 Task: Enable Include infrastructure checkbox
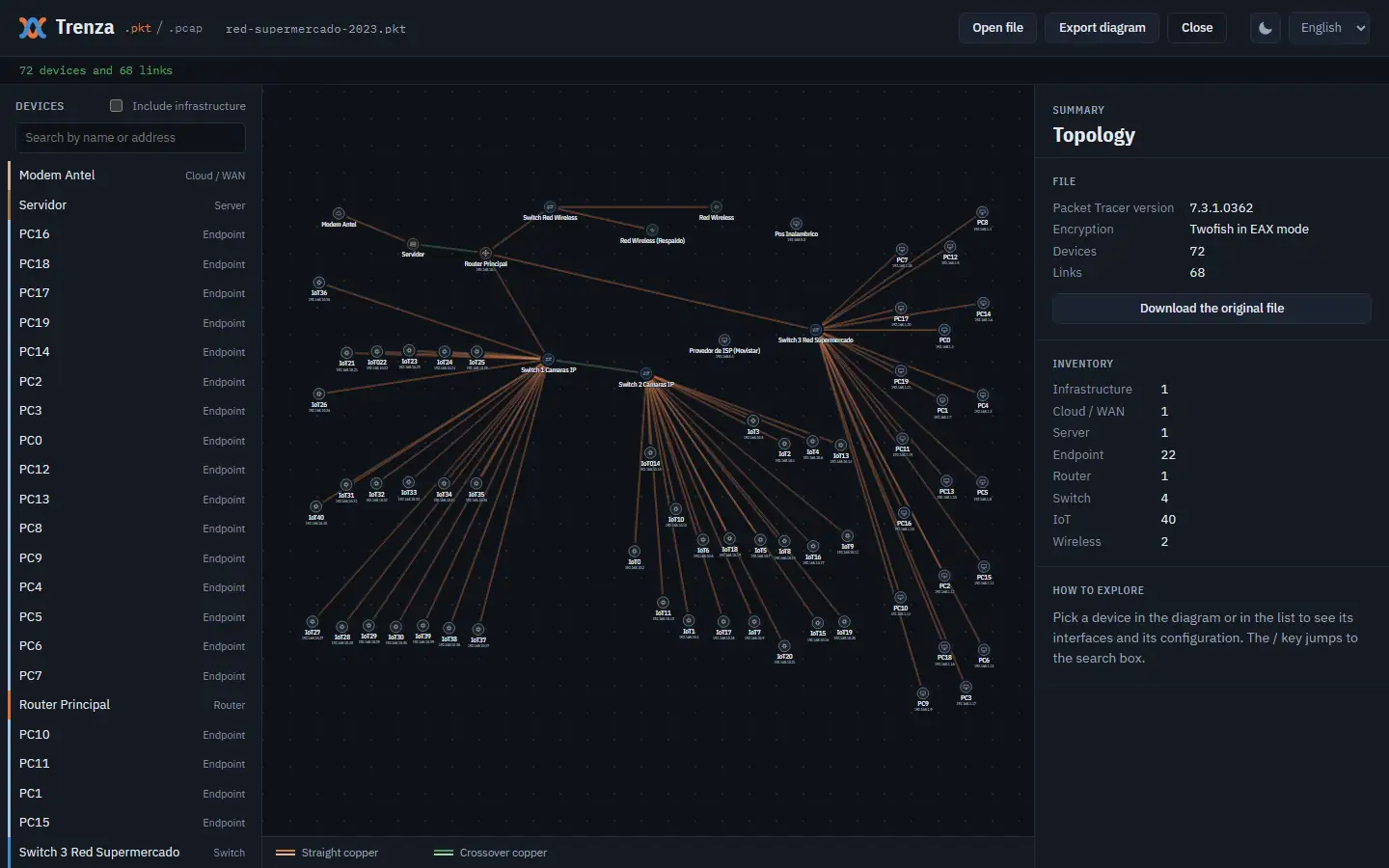click(x=116, y=106)
